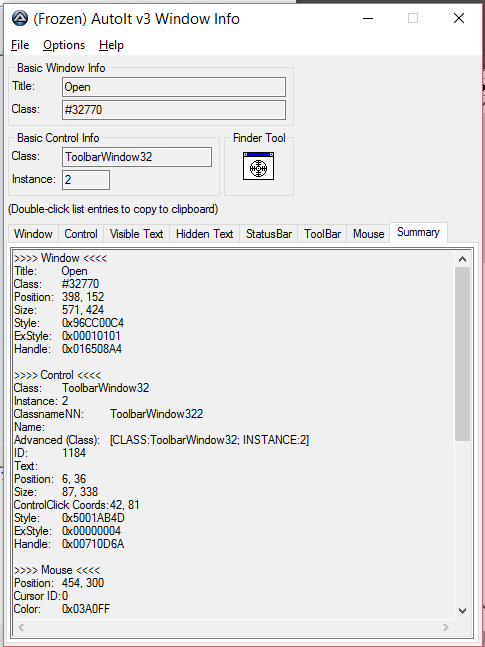Open the StatusBar tab

tap(269, 234)
